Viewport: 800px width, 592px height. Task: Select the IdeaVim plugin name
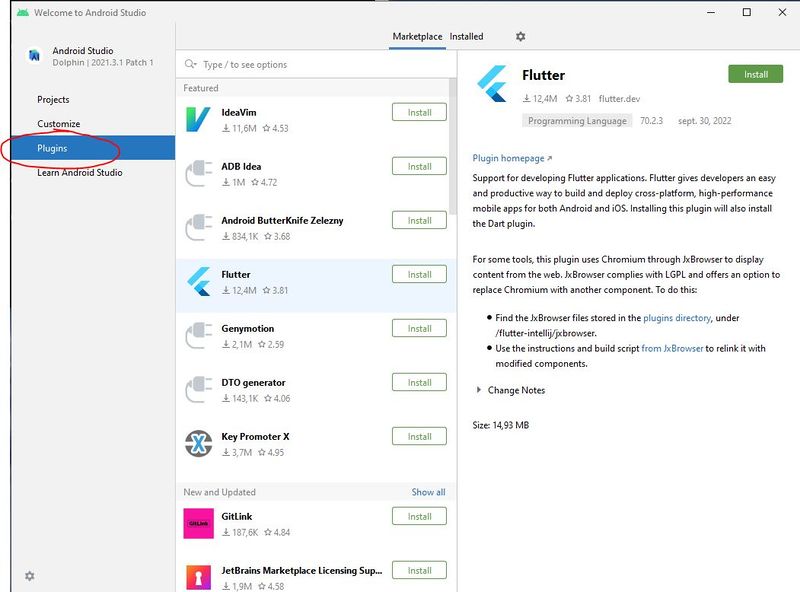(x=239, y=112)
